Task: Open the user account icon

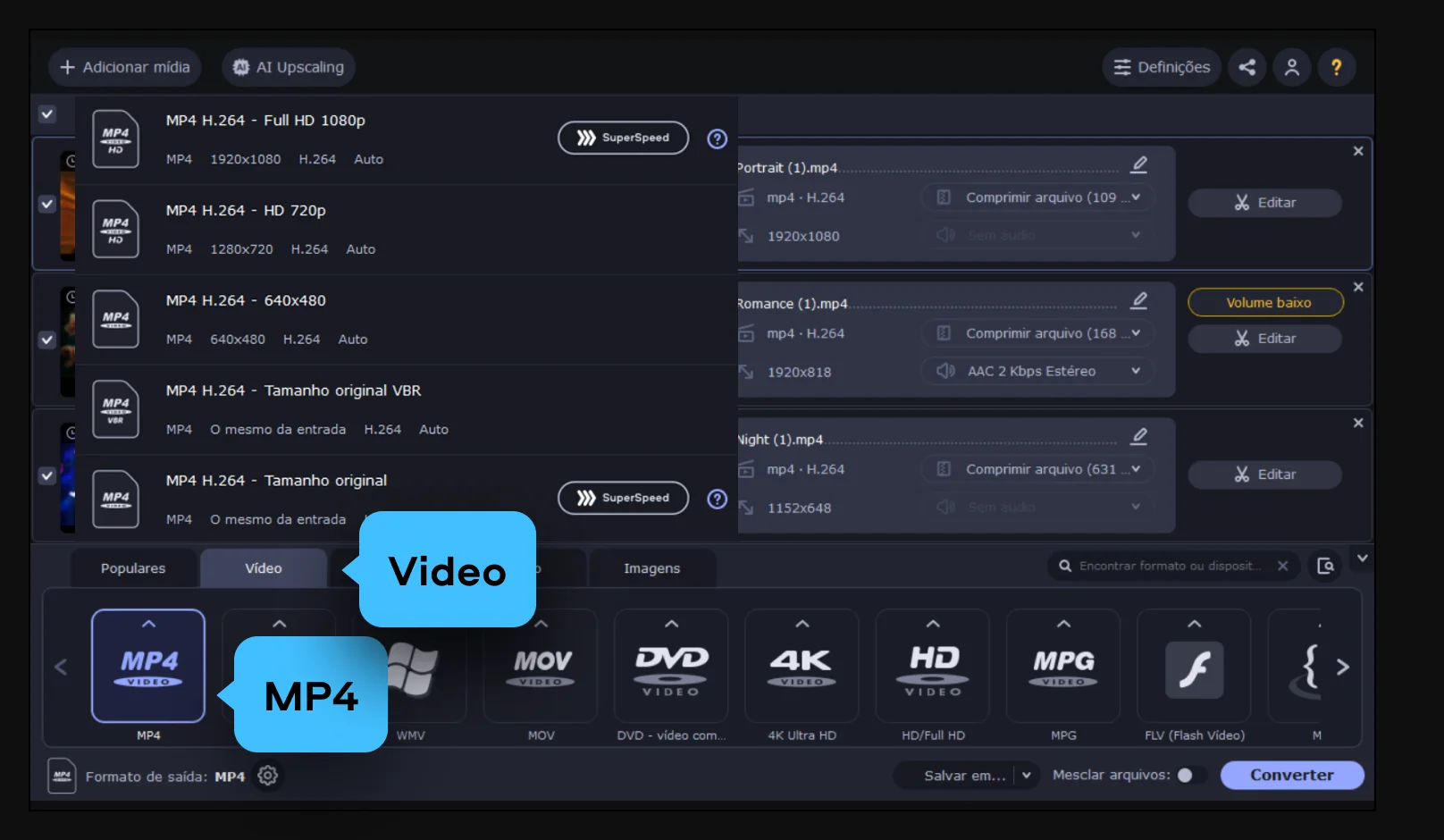Action: click(1291, 67)
